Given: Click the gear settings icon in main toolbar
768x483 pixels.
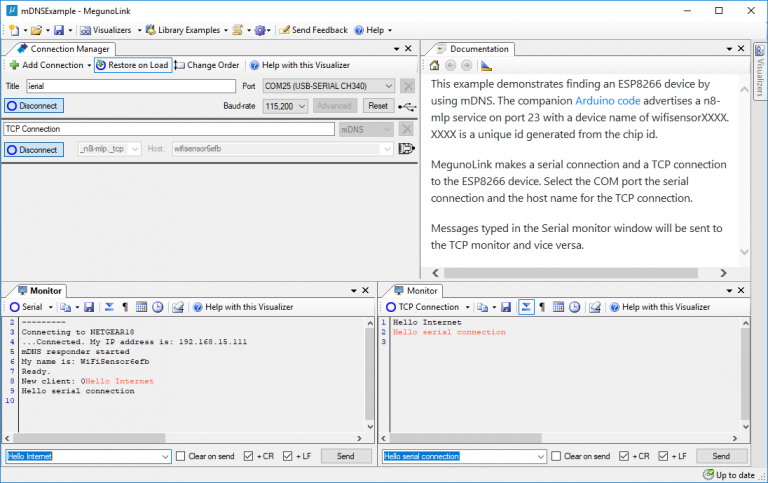Looking at the screenshot, I should [260, 30].
